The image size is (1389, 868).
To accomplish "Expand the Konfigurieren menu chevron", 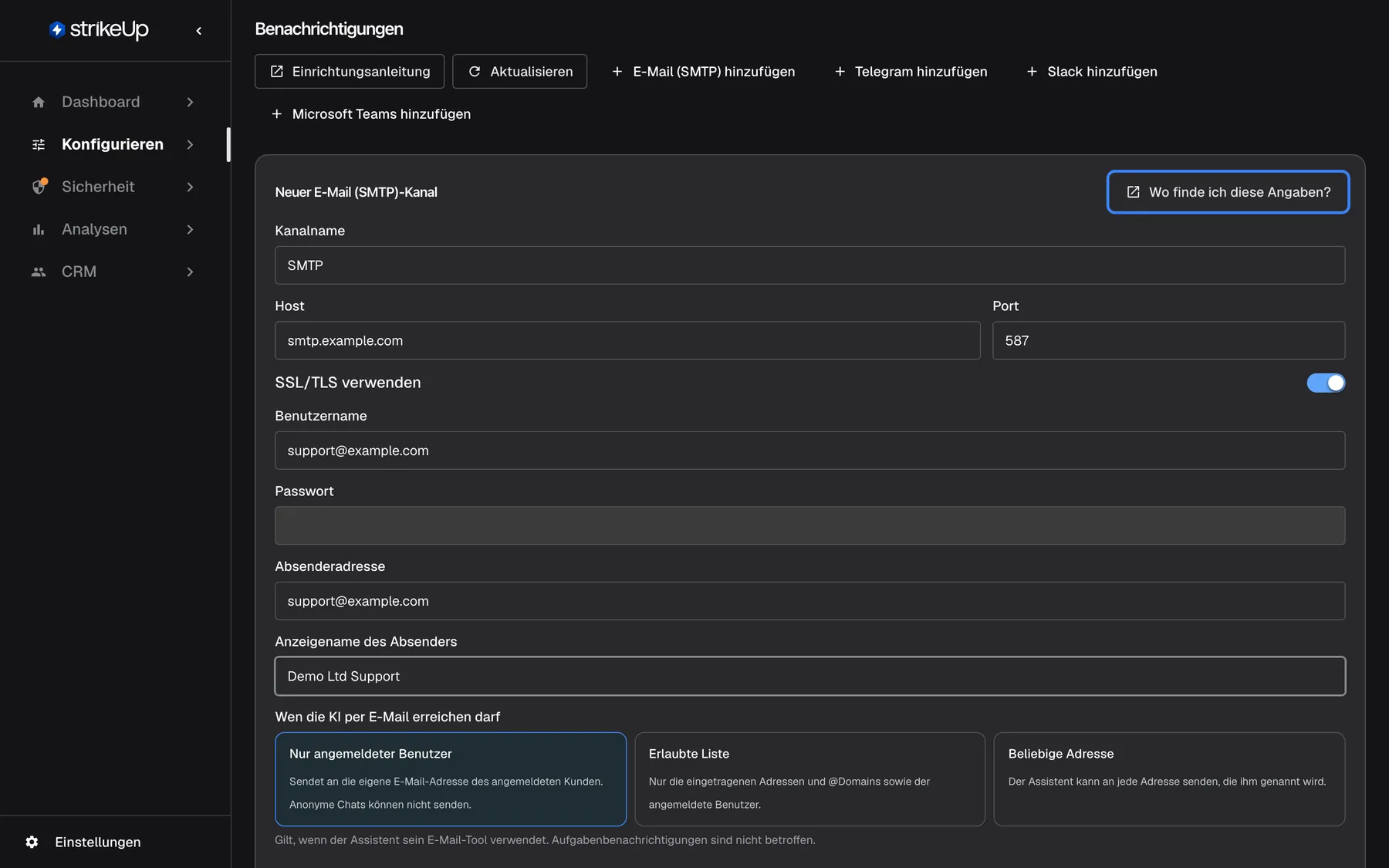I will point(190,144).
